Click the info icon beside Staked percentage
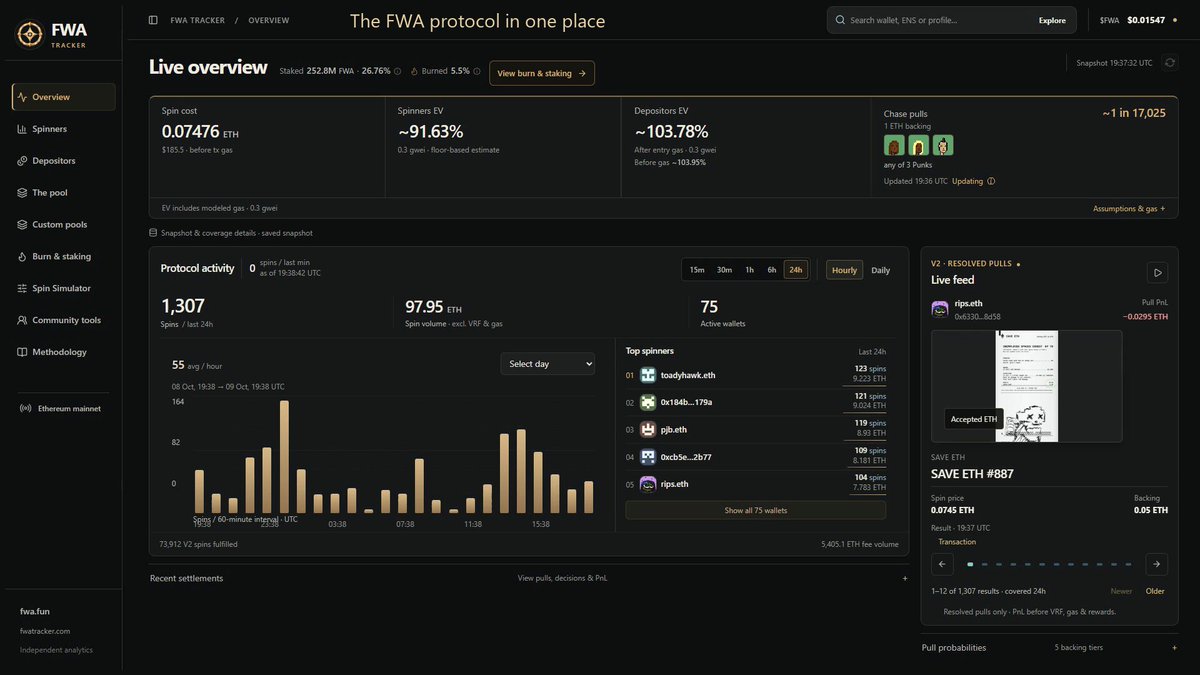The width and height of the screenshot is (1200, 675). pos(398,71)
